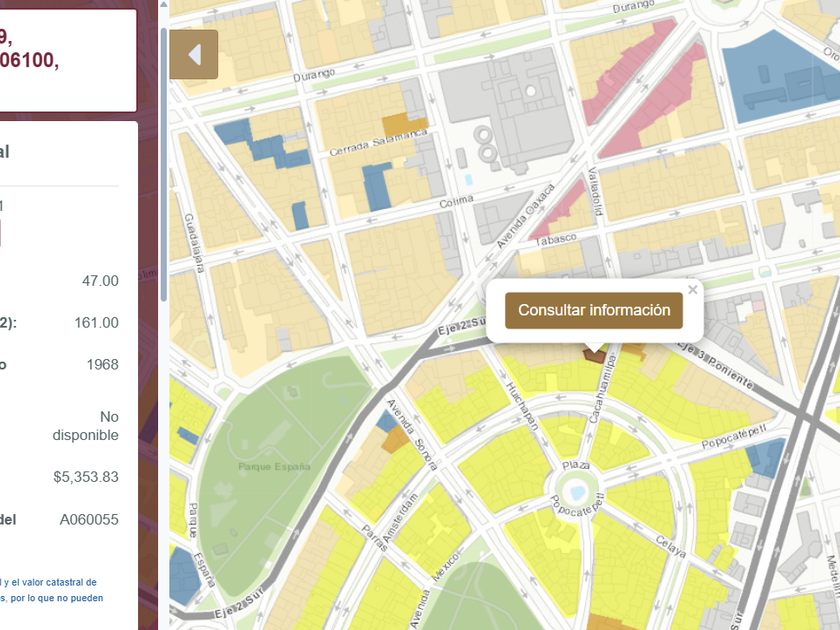Screen dimensions: 840x630
Task: Select the brown highlighted parcel under the popup
Action: point(594,353)
